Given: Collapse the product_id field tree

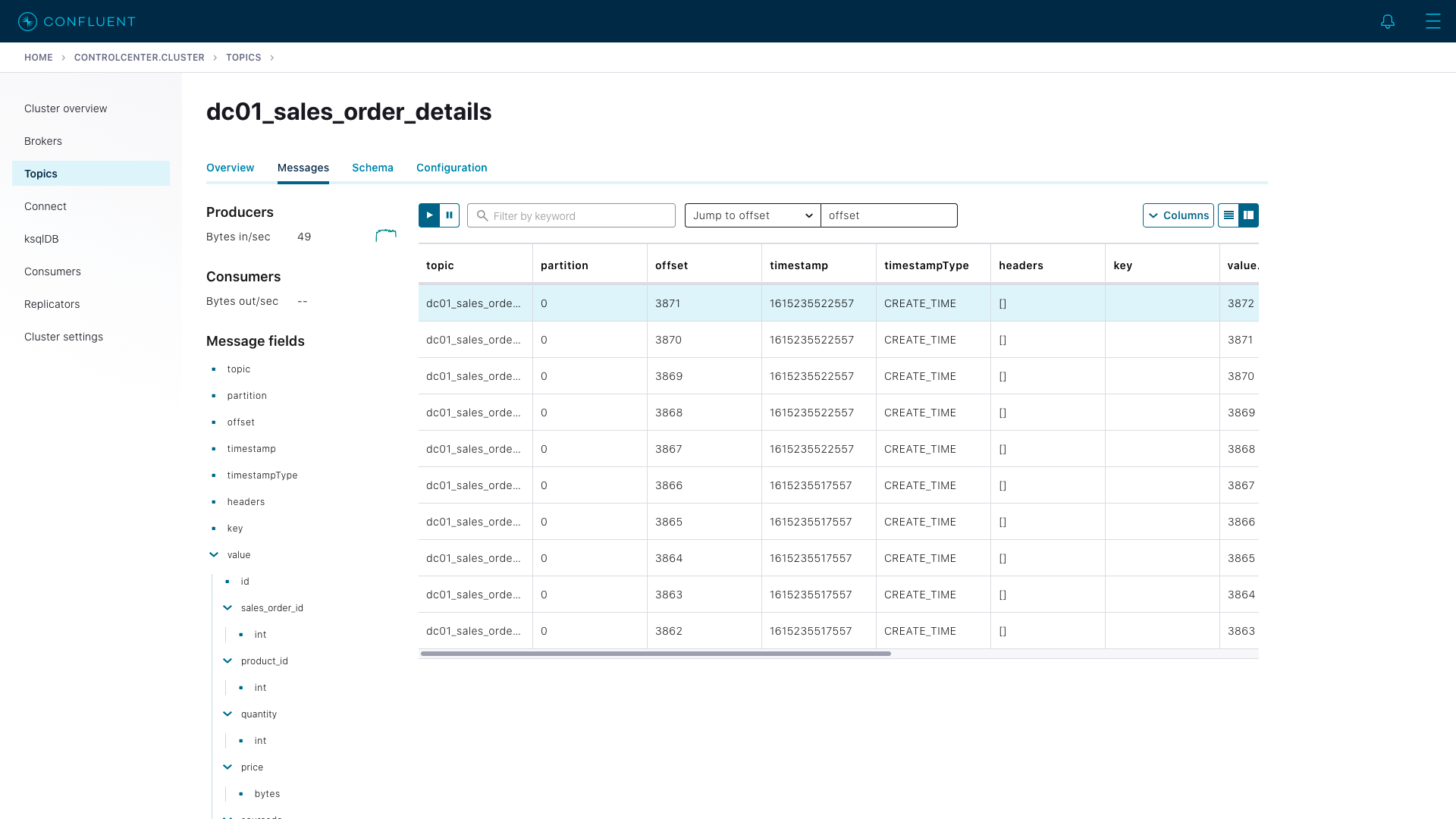Looking at the screenshot, I should [x=227, y=661].
